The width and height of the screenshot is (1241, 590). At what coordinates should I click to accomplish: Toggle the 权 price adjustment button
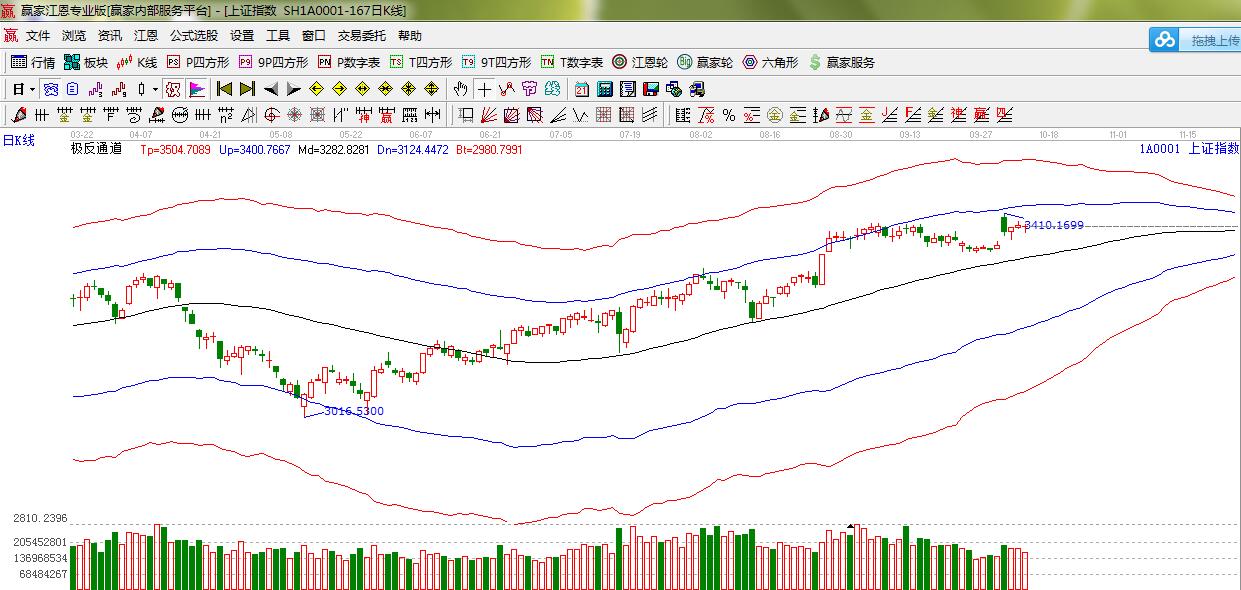tap(173, 89)
